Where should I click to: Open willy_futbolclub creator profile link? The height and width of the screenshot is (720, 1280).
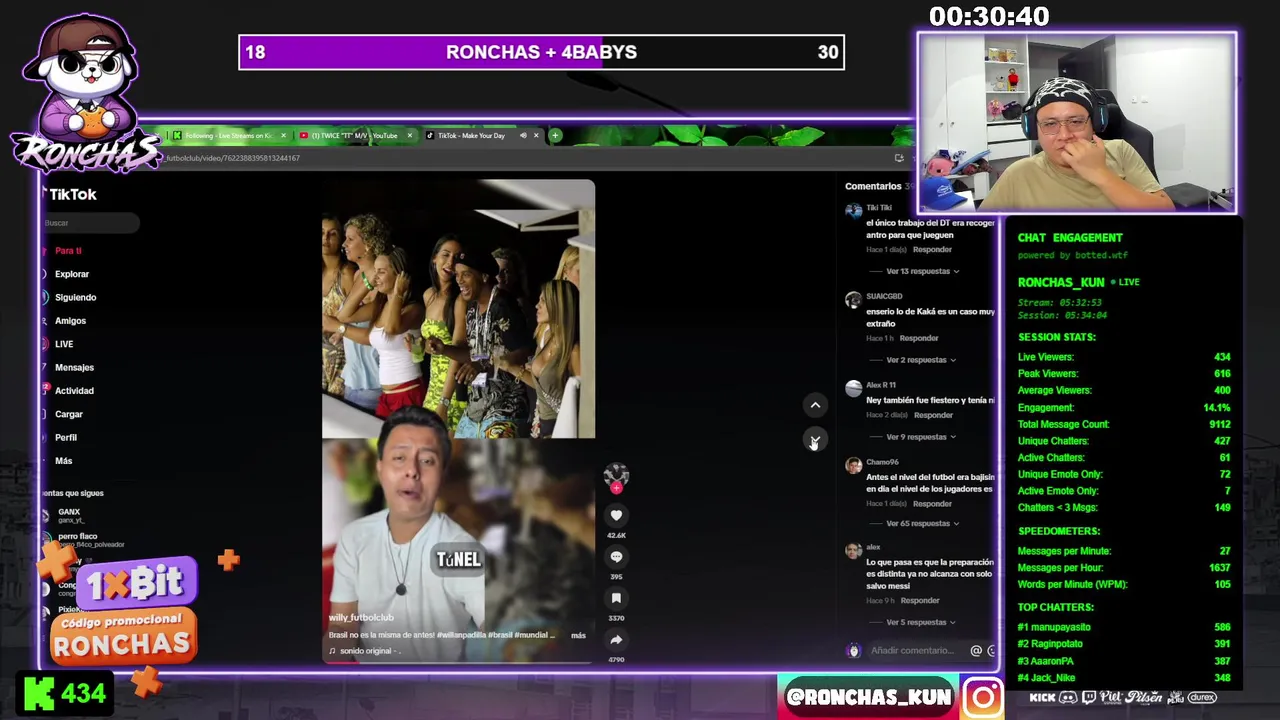(361, 618)
